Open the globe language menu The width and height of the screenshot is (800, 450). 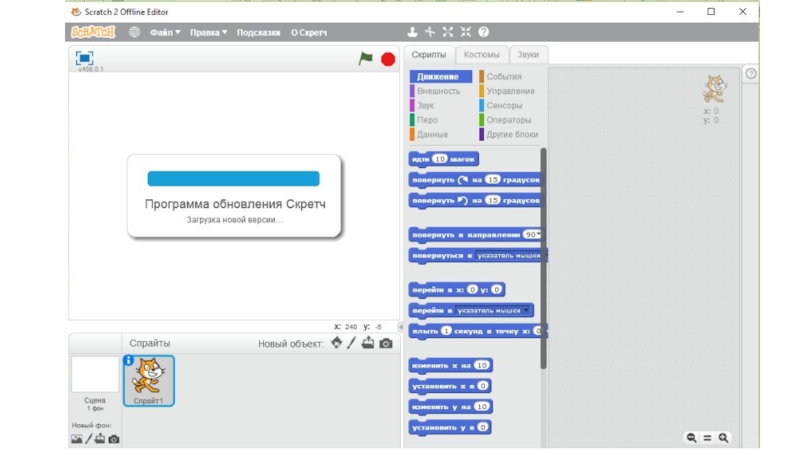(134, 32)
